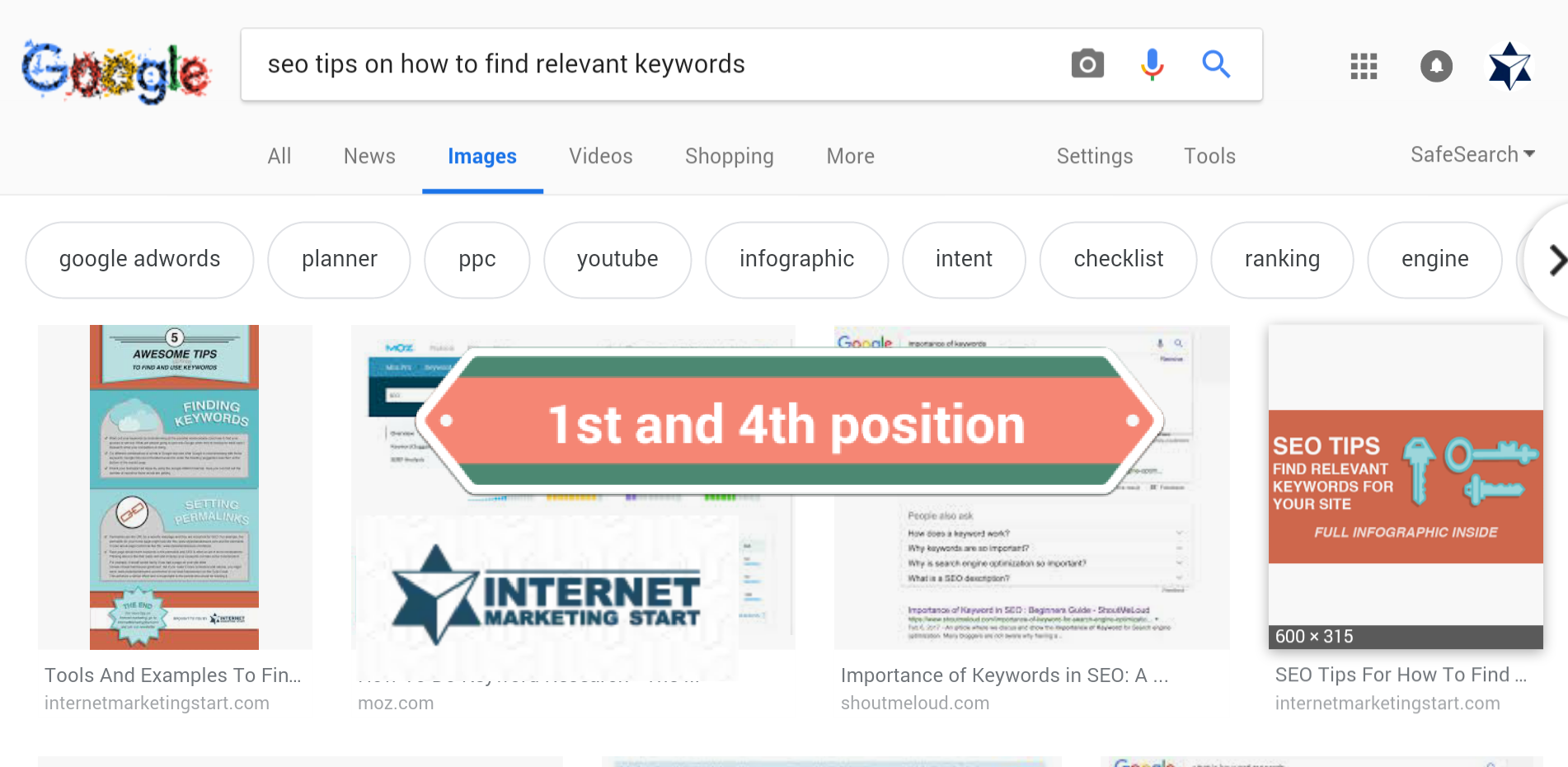The image size is (1568, 767).
Task: Switch to the Videos tab
Action: click(600, 156)
